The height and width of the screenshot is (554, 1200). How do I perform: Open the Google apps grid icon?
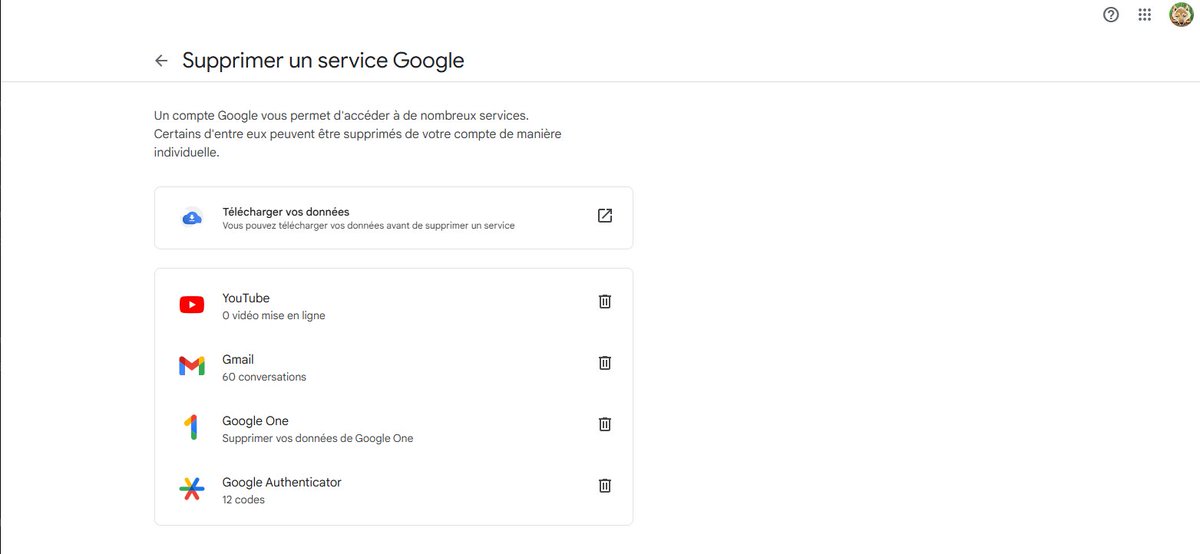tap(1145, 15)
